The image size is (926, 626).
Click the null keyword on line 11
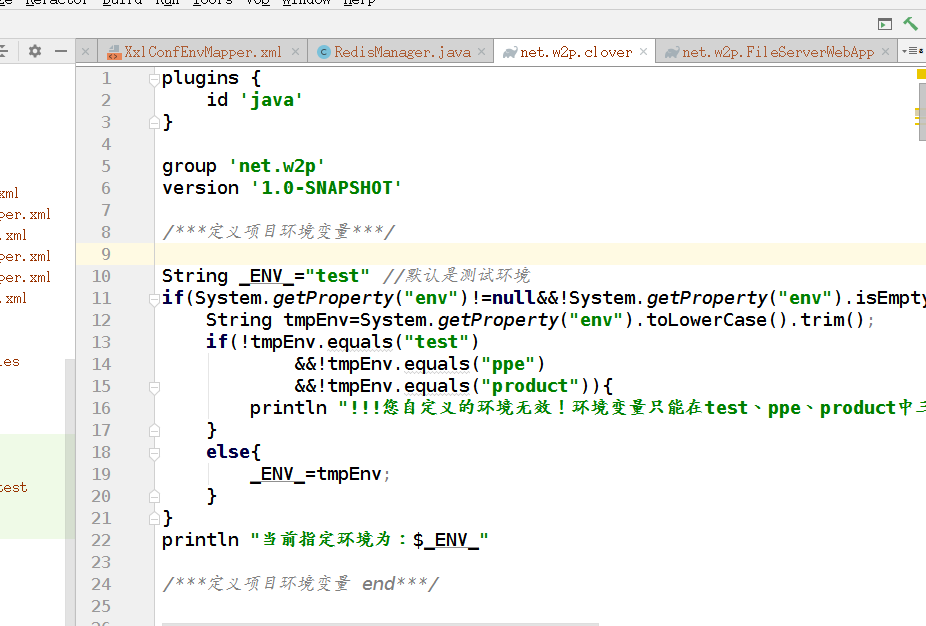click(x=513, y=298)
